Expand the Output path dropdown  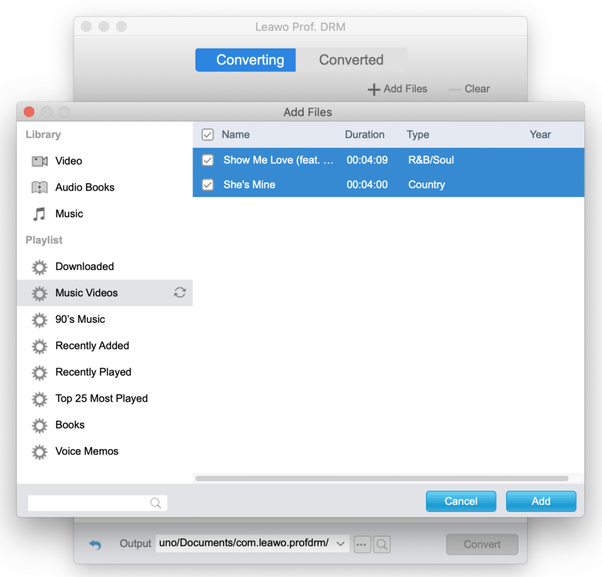pyautogui.click(x=340, y=544)
